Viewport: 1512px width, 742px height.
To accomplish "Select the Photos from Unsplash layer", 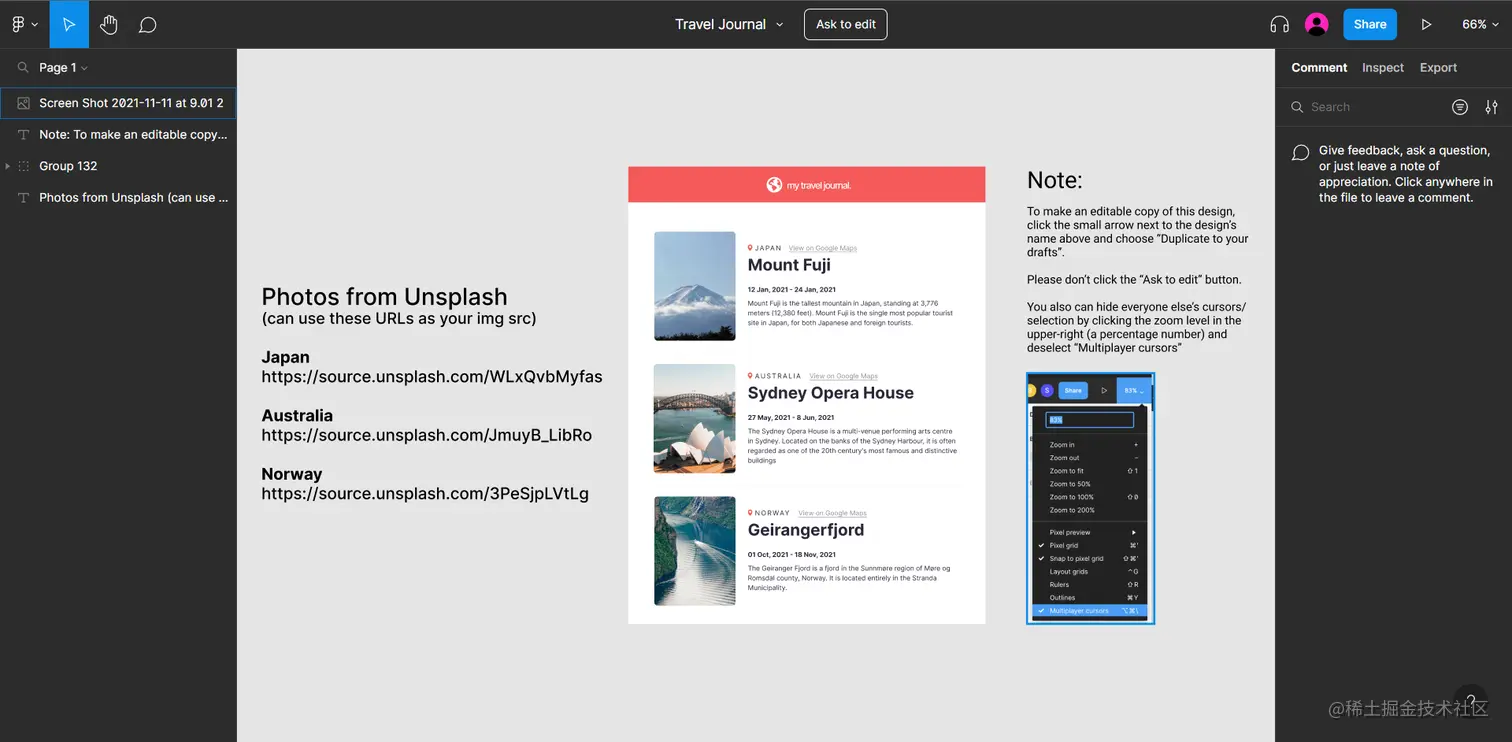I will 118,197.
